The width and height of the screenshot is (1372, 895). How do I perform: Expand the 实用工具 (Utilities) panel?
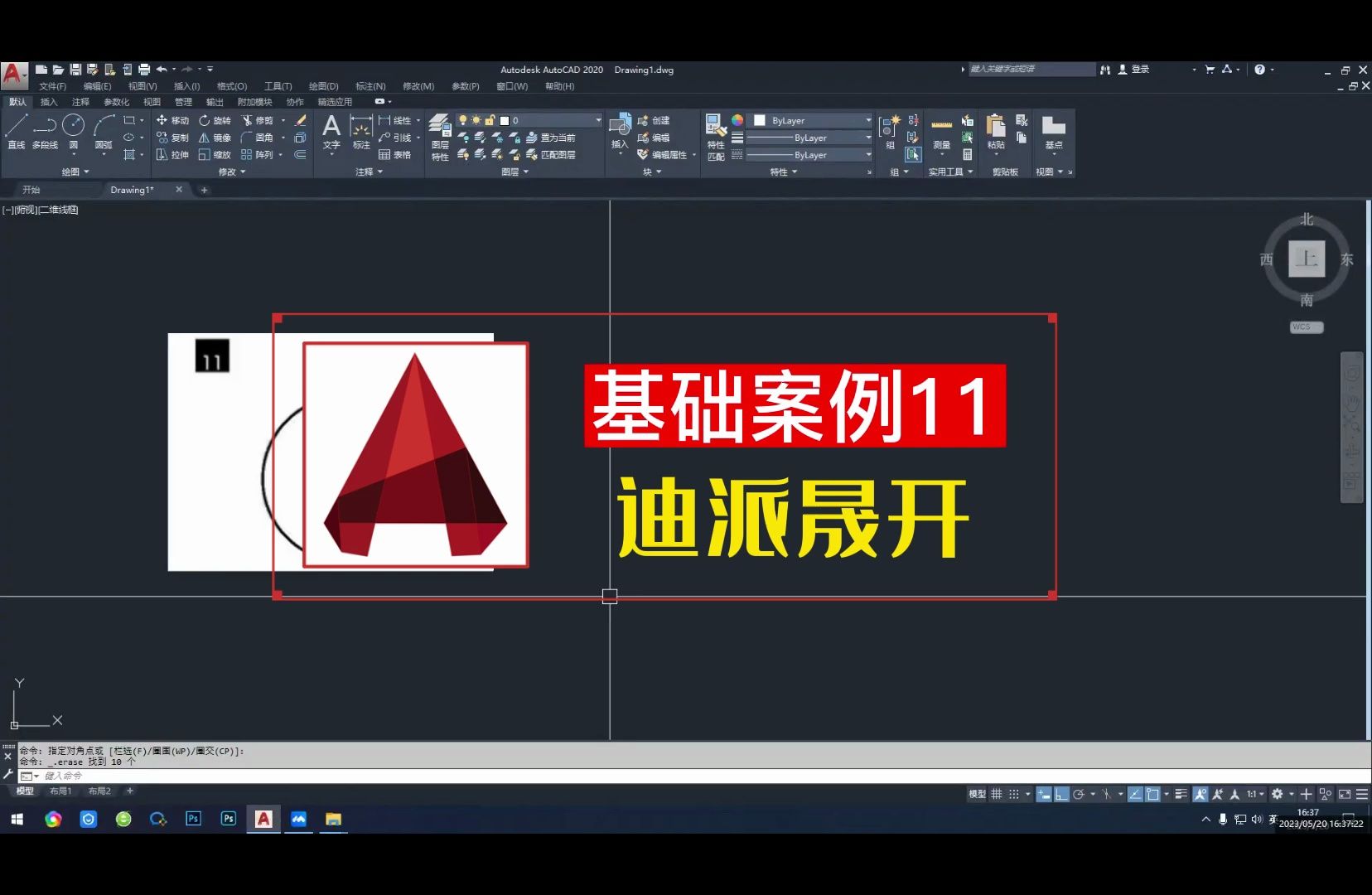coord(951,172)
